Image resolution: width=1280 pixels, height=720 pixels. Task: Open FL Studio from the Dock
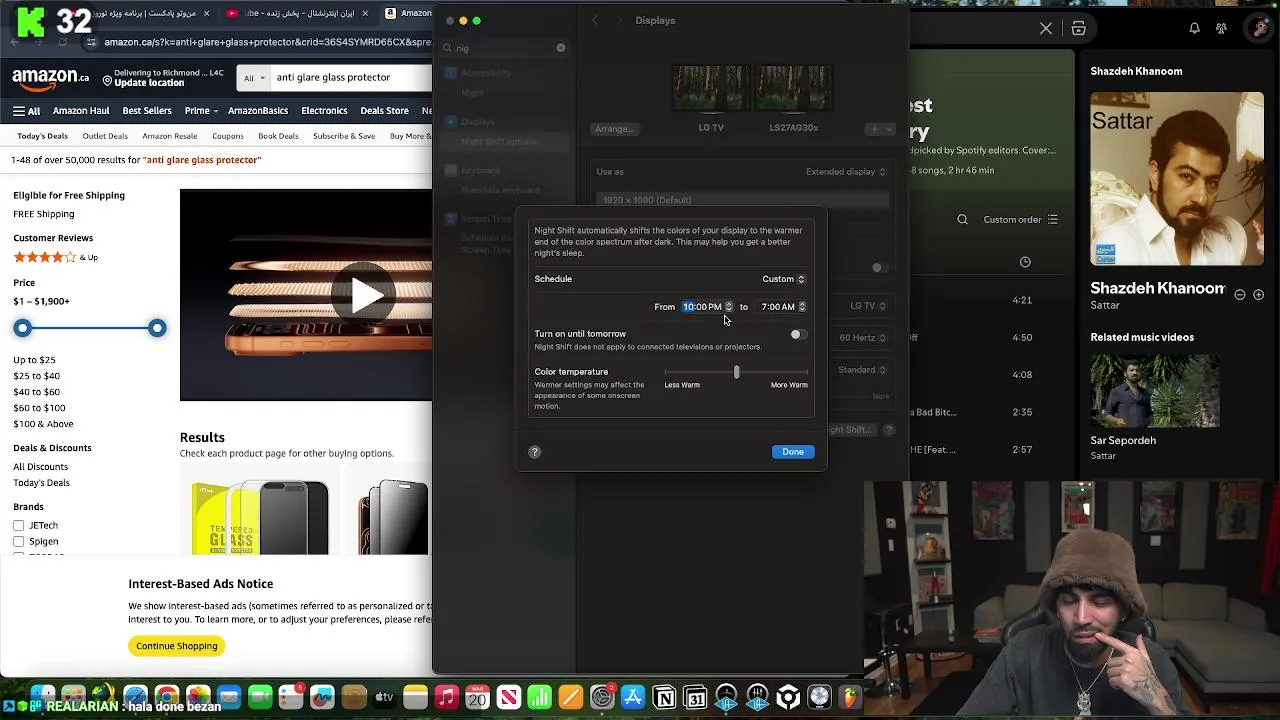coord(851,697)
